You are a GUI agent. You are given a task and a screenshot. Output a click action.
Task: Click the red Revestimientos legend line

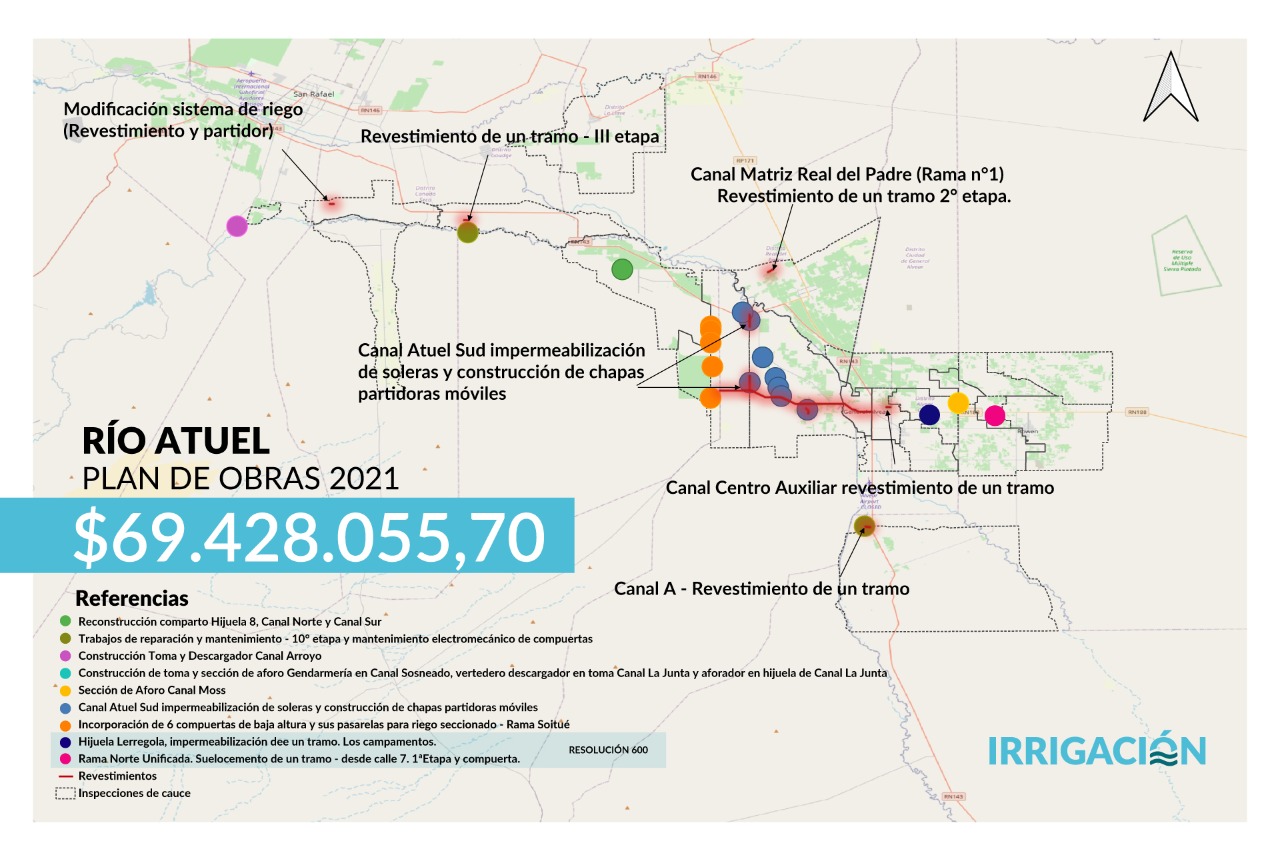[65, 776]
